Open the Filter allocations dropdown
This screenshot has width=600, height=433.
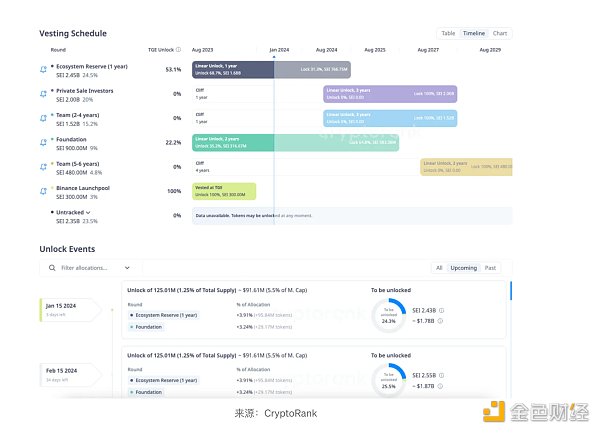pyautogui.click(x=127, y=268)
